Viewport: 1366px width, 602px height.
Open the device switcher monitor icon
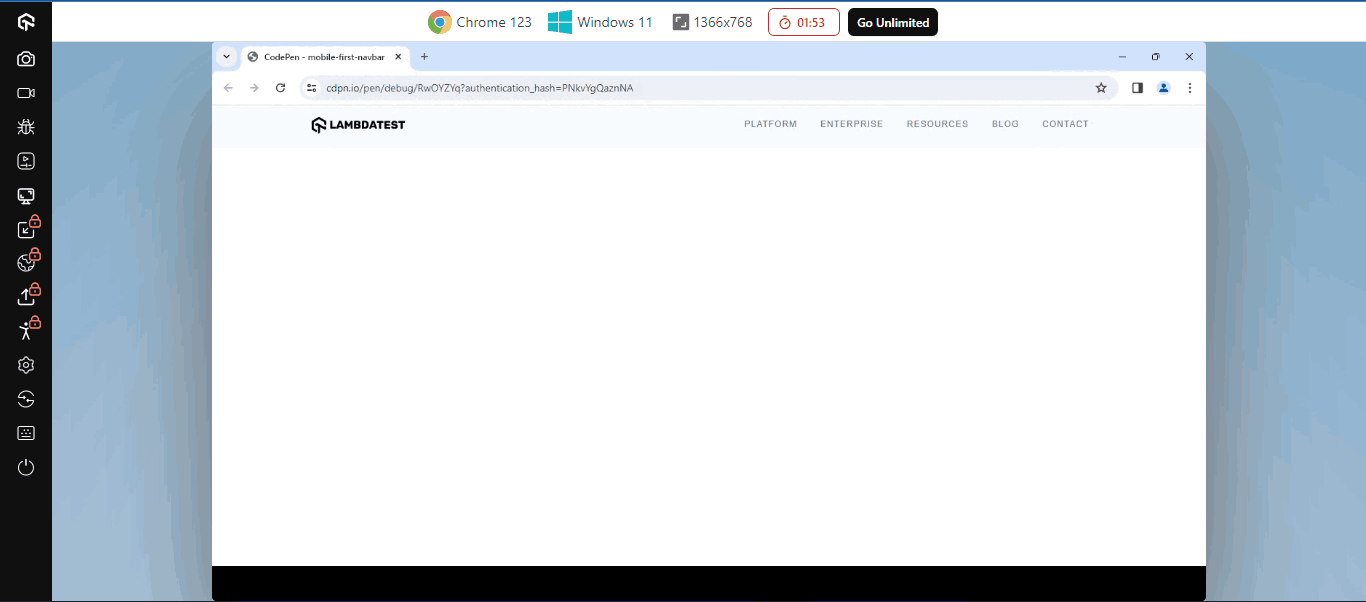(25, 195)
